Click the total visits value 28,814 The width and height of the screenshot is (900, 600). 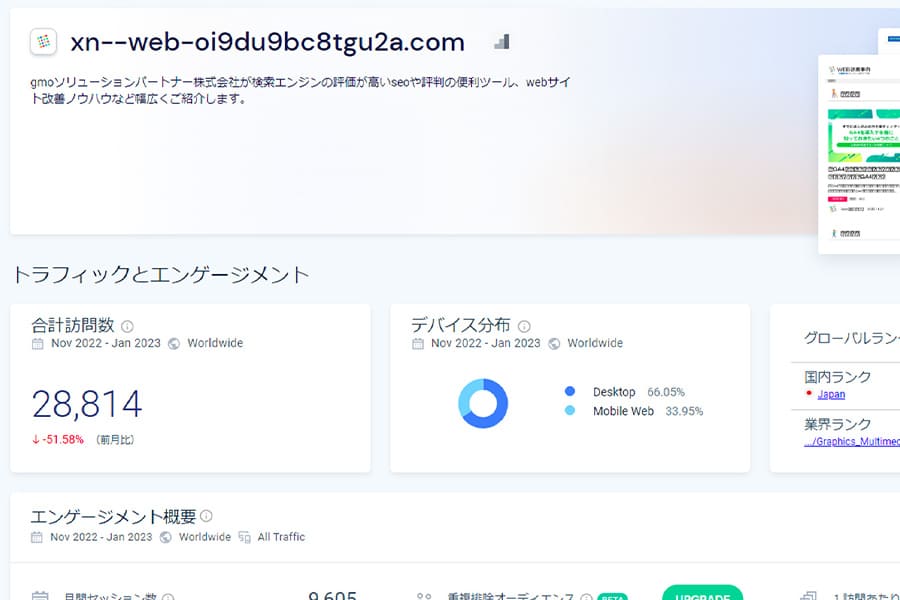click(87, 404)
